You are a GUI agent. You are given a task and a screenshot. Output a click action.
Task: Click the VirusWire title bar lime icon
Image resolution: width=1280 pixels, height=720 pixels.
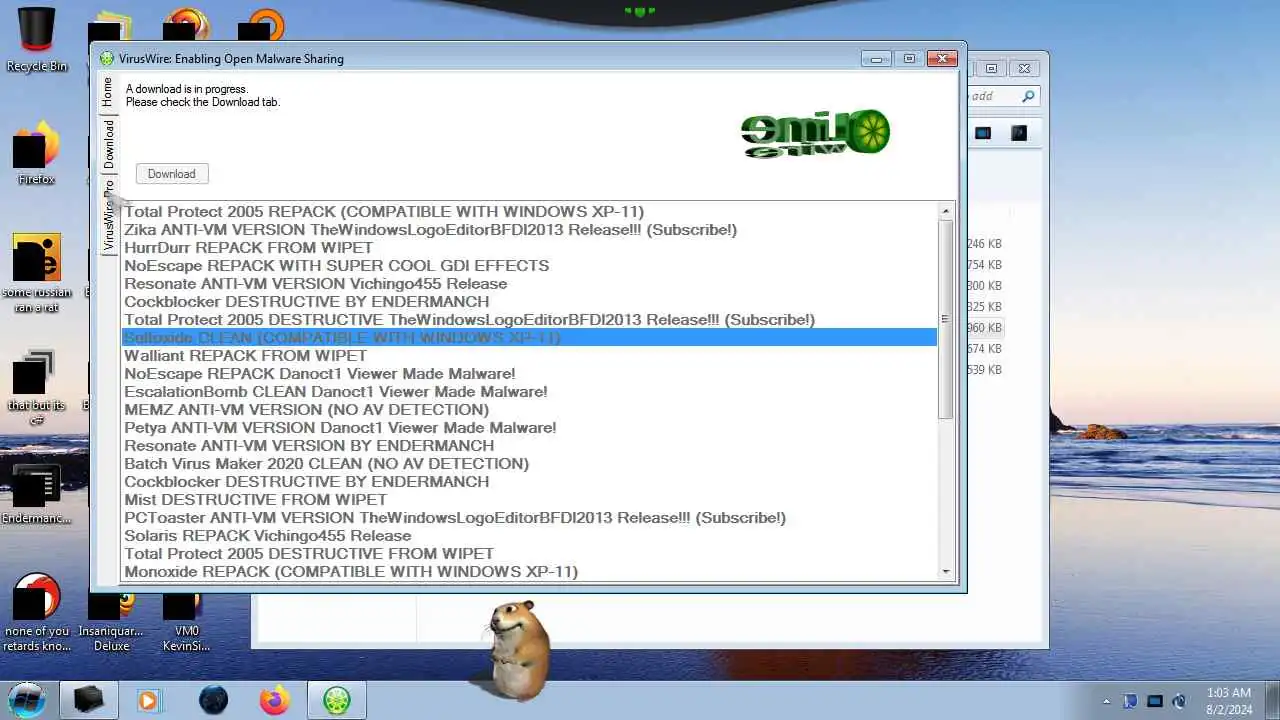pos(107,59)
